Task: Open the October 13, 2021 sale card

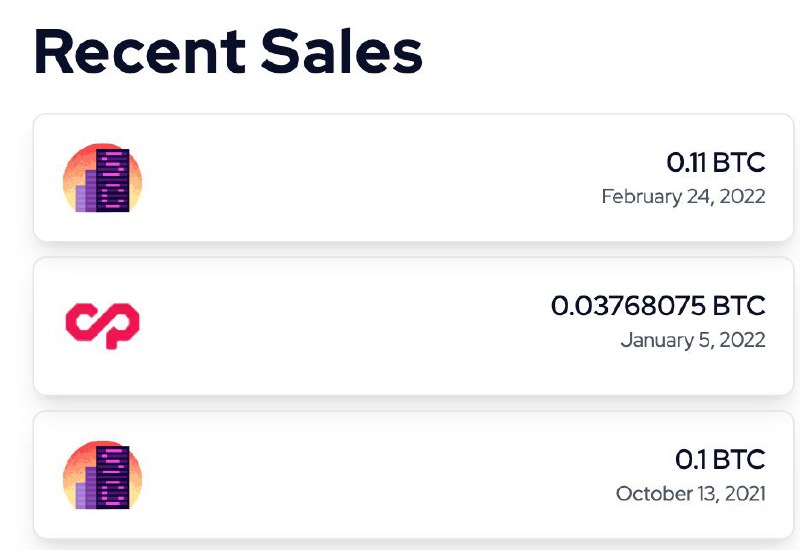Action: [x=414, y=475]
